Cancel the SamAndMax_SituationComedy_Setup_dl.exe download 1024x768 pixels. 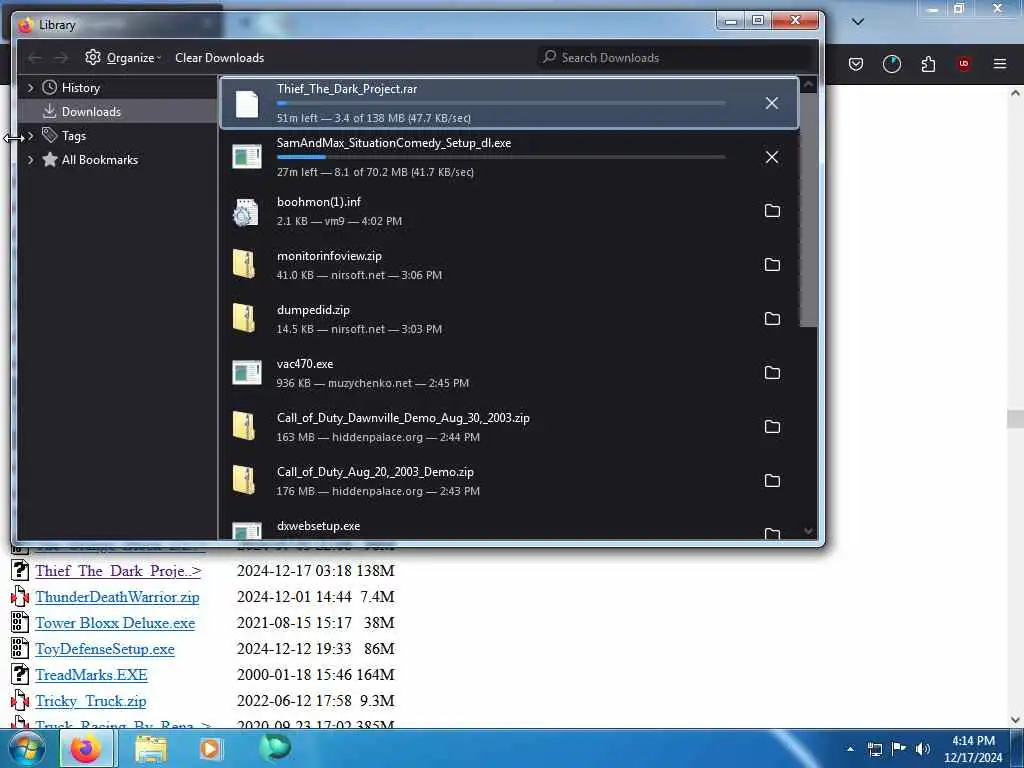pos(771,157)
